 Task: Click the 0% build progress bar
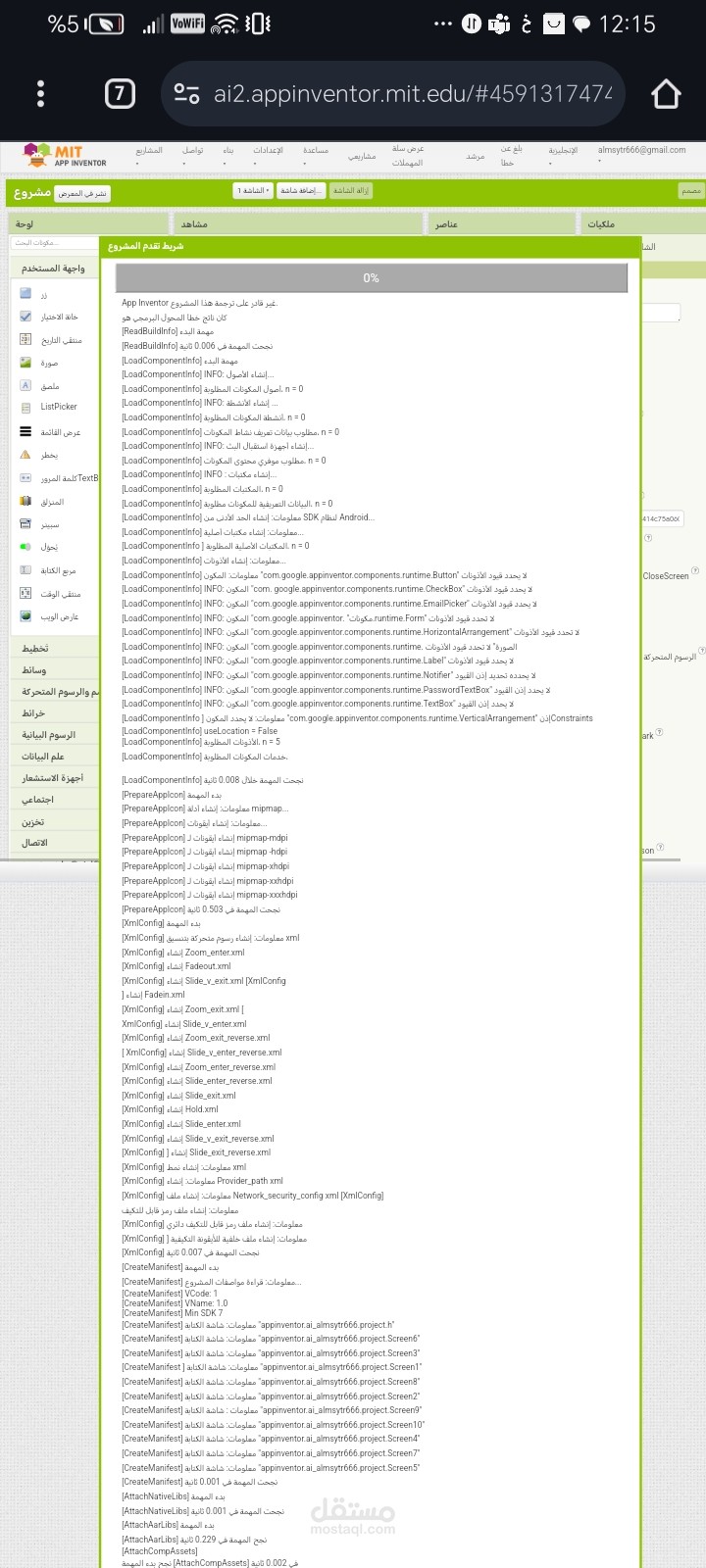click(x=372, y=278)
